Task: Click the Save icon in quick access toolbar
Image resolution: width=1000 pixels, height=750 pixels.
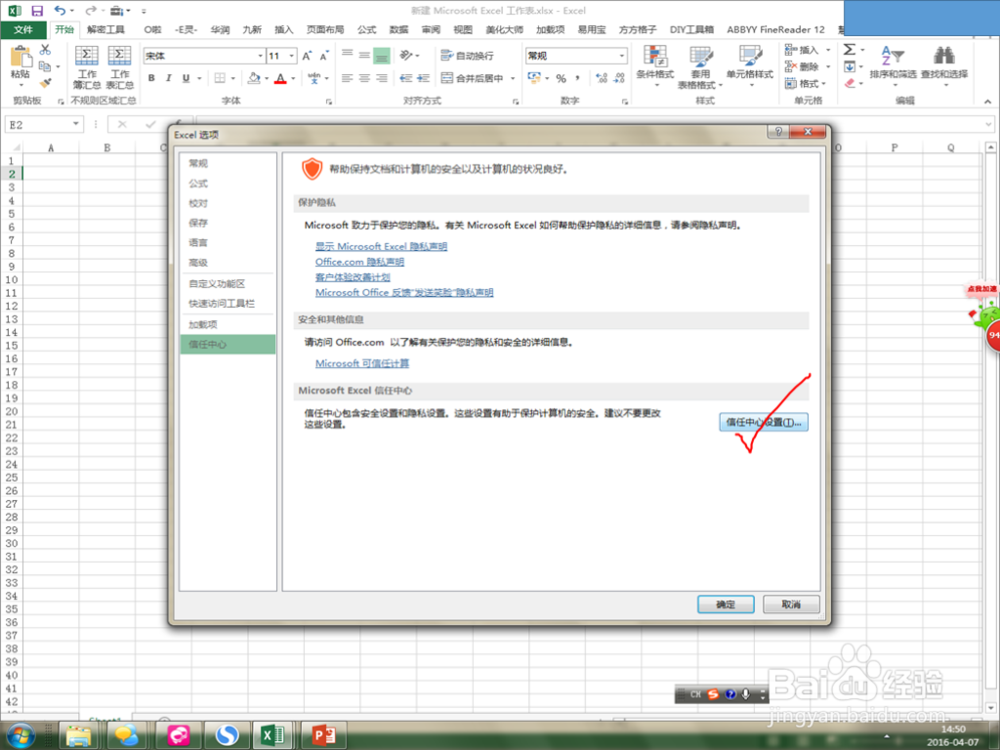Action: [x=36, y=10]
